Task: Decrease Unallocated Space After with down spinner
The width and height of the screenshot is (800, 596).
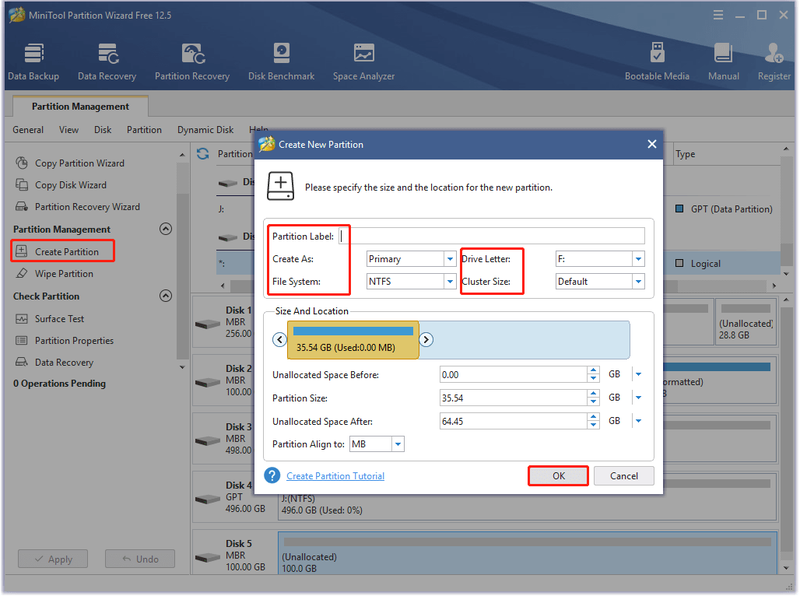Action: click(593, 425)
